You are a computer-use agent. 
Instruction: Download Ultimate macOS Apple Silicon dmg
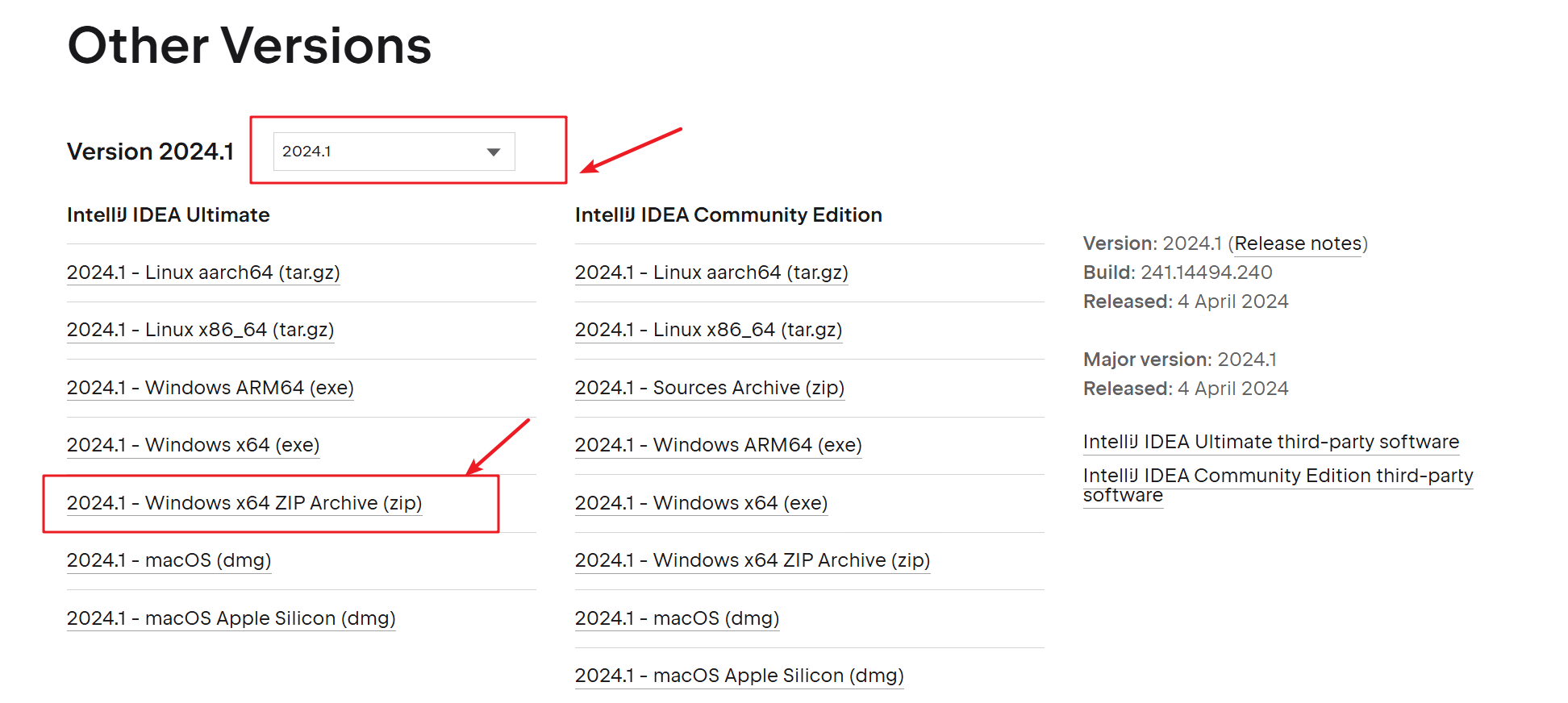[231, 618]
